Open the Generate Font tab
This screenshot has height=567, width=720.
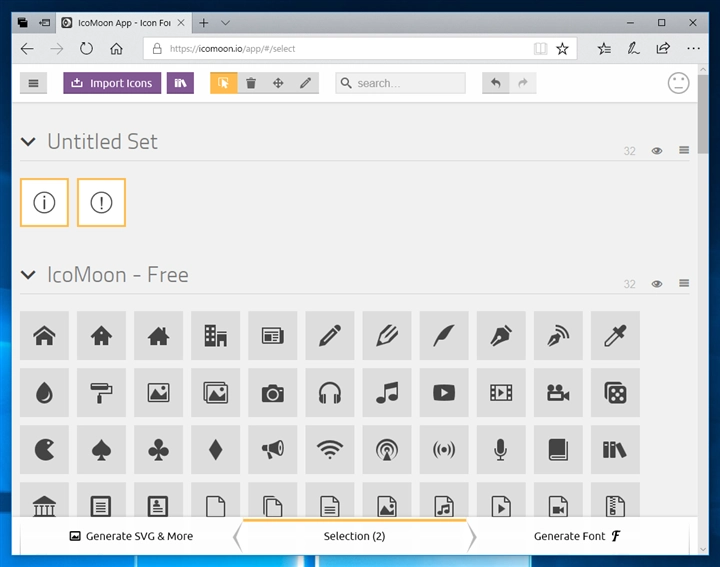(x=578, y=536)
